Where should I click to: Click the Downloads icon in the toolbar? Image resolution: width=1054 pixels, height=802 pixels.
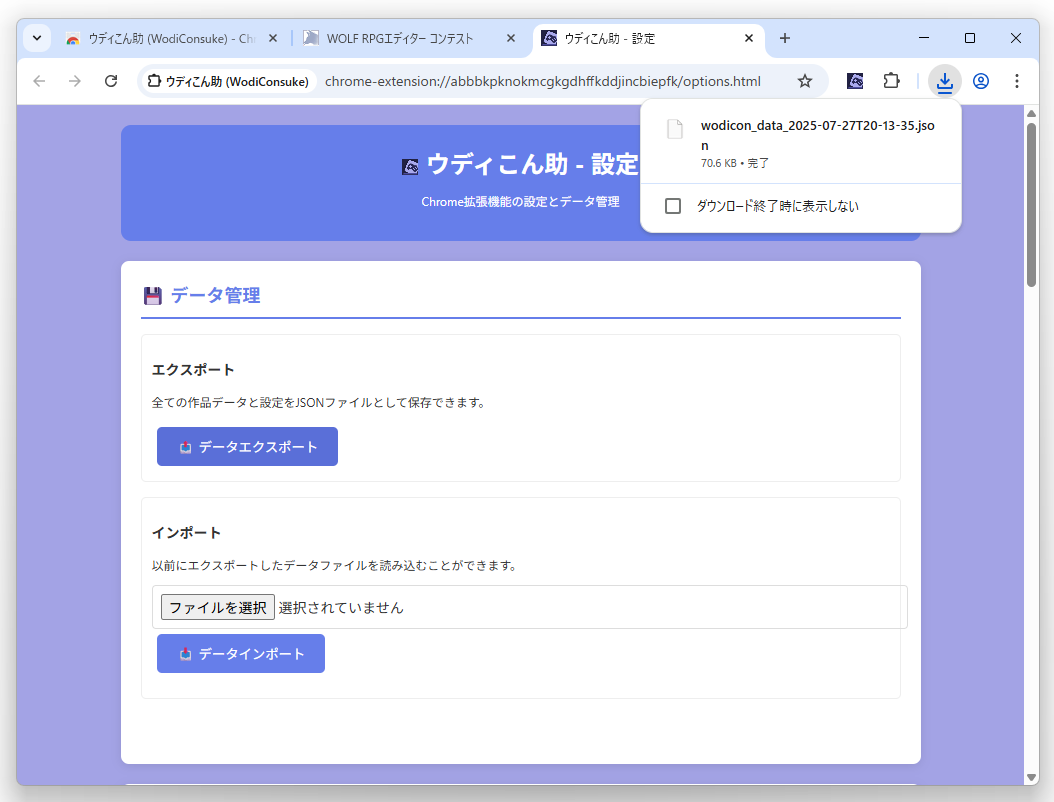coord(944,81)
